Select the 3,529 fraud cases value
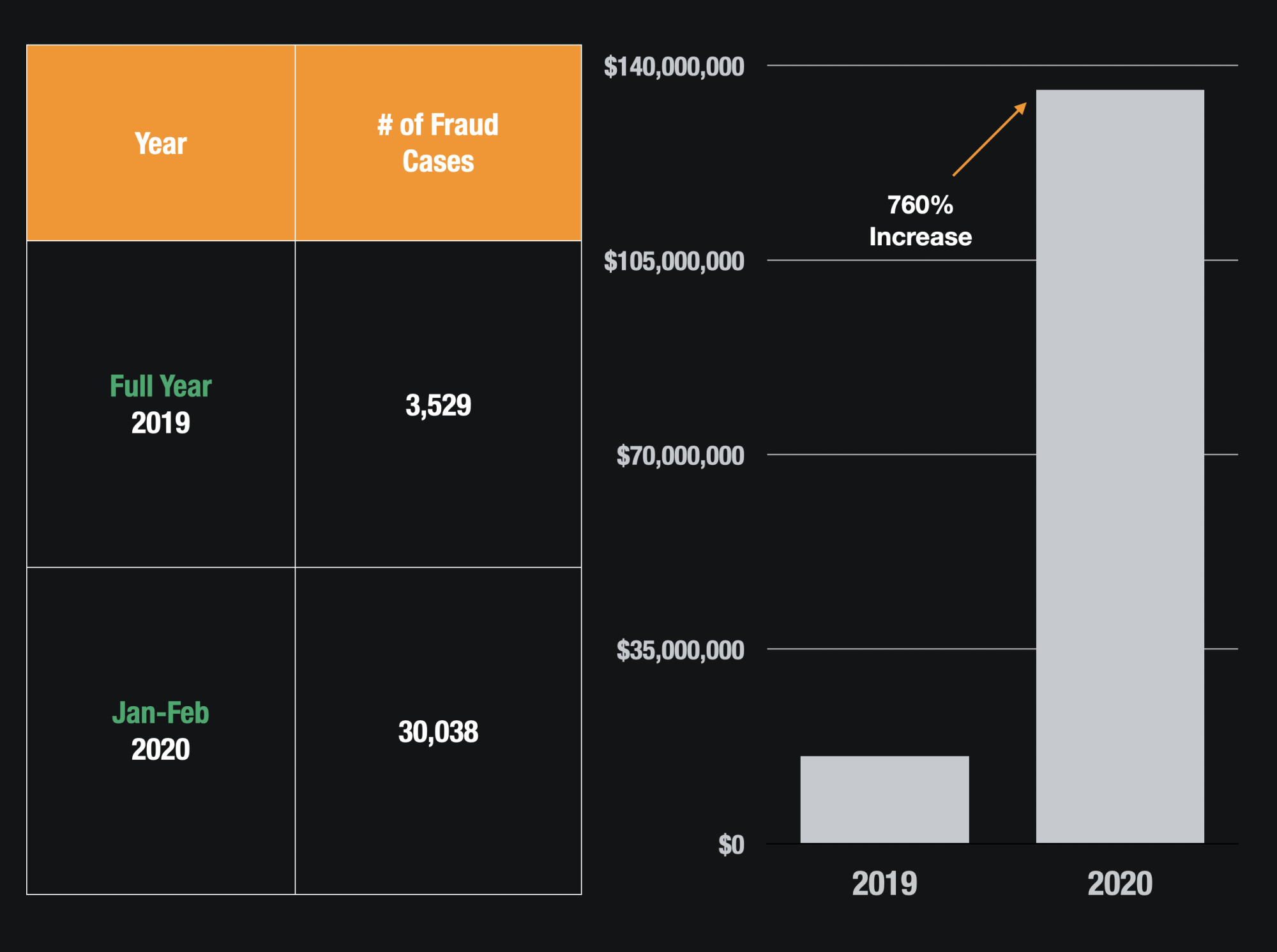The height and width of the screenshot is (952, 1277). pyautogui.click(x=438, y=405)
